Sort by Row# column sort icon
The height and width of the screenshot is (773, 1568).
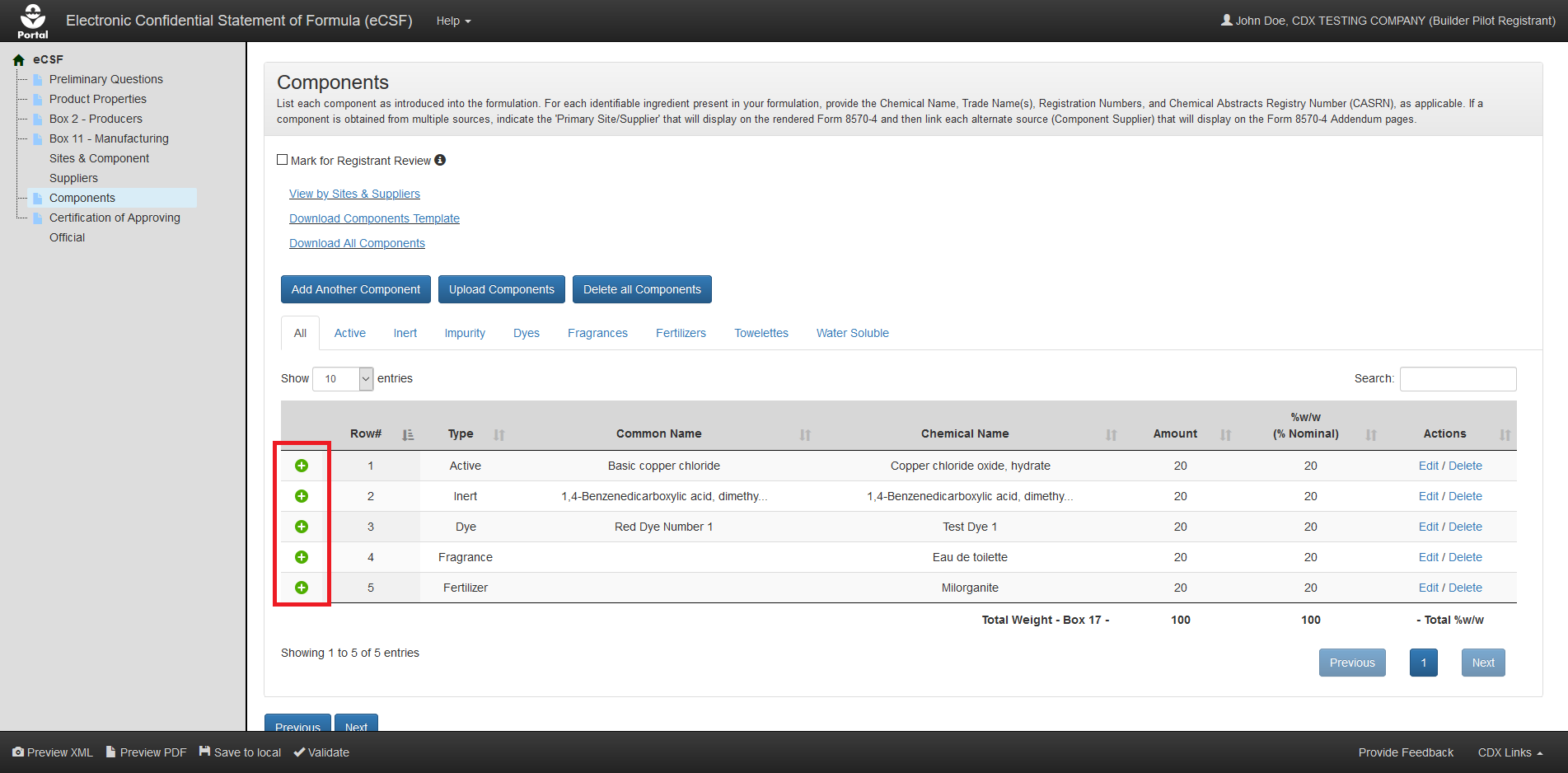click(408, 434)
